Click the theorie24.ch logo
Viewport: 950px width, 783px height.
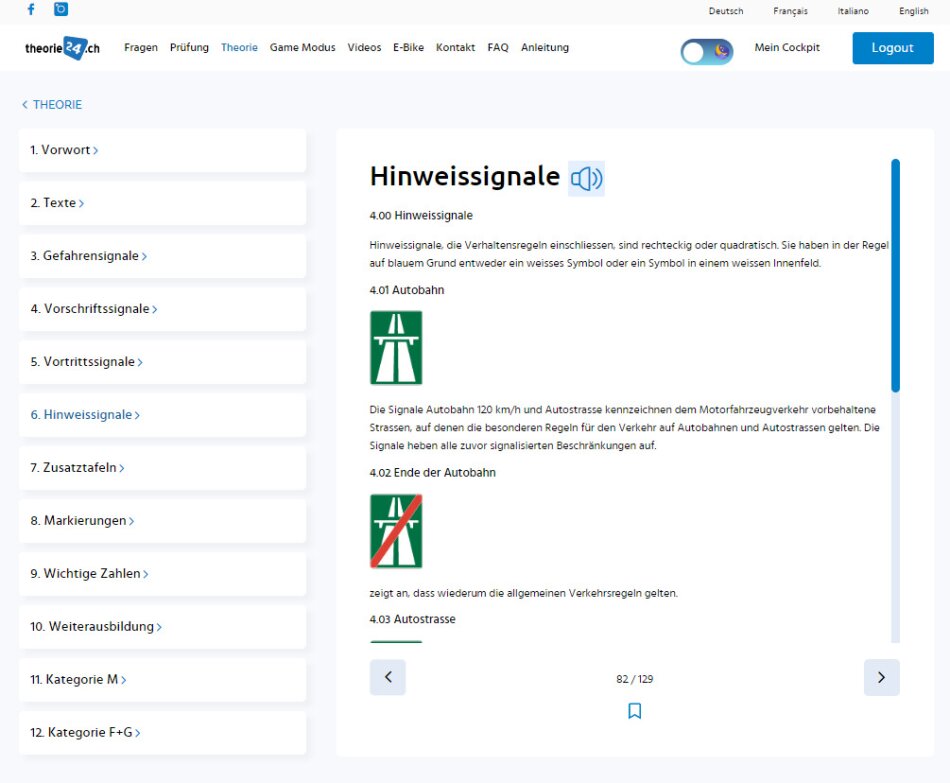pos(62,48)
